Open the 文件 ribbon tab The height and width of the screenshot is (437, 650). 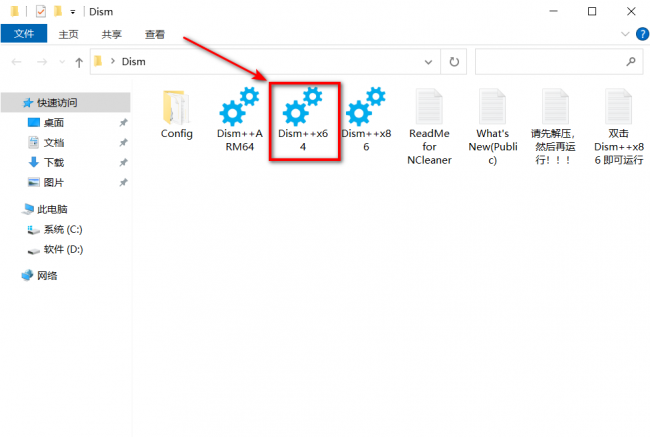[x=24, y=34]
